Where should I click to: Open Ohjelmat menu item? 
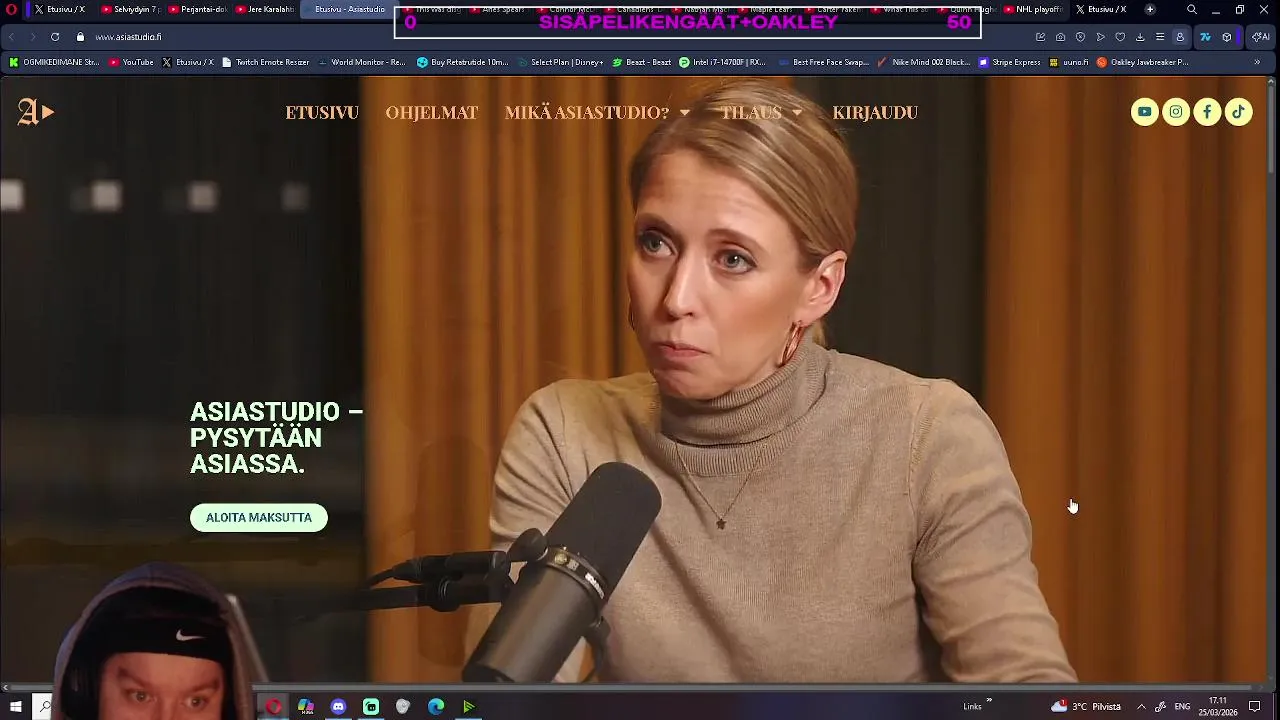tap(432, 113)
